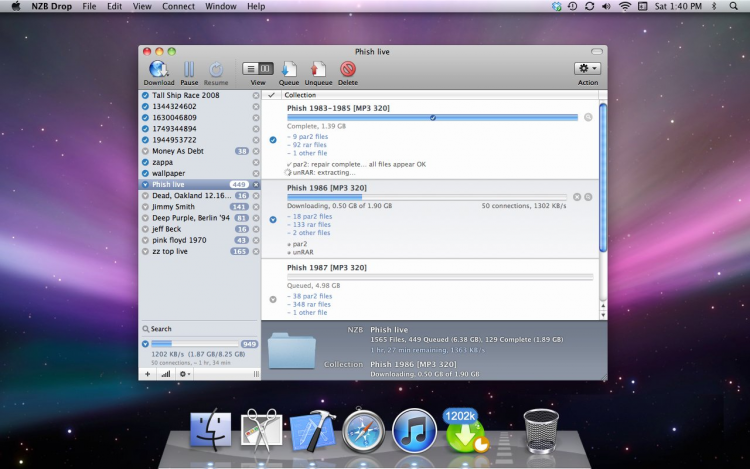Collapse the Phish live disclosure triangle
750x469 pixels.
click(146, 185)
